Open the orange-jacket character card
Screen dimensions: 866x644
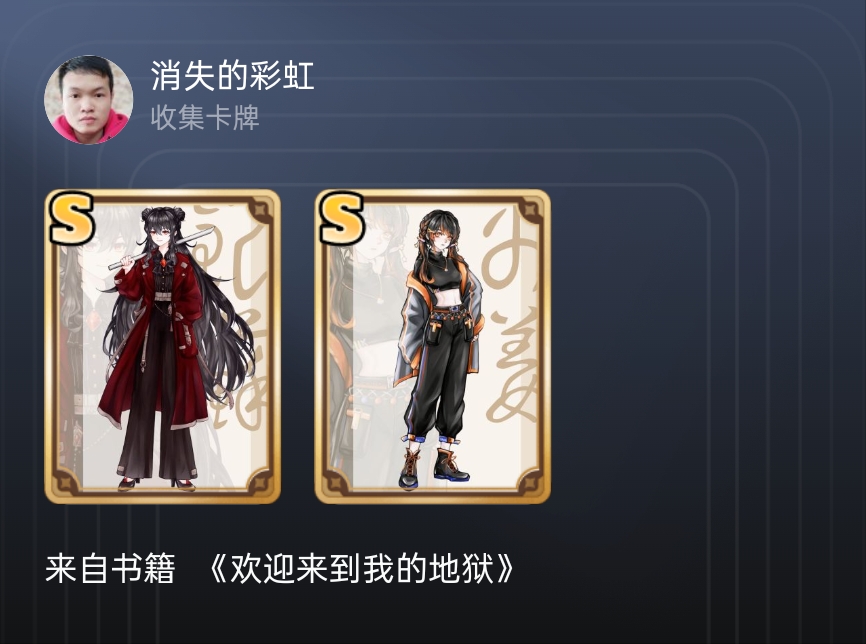point(432,346)
